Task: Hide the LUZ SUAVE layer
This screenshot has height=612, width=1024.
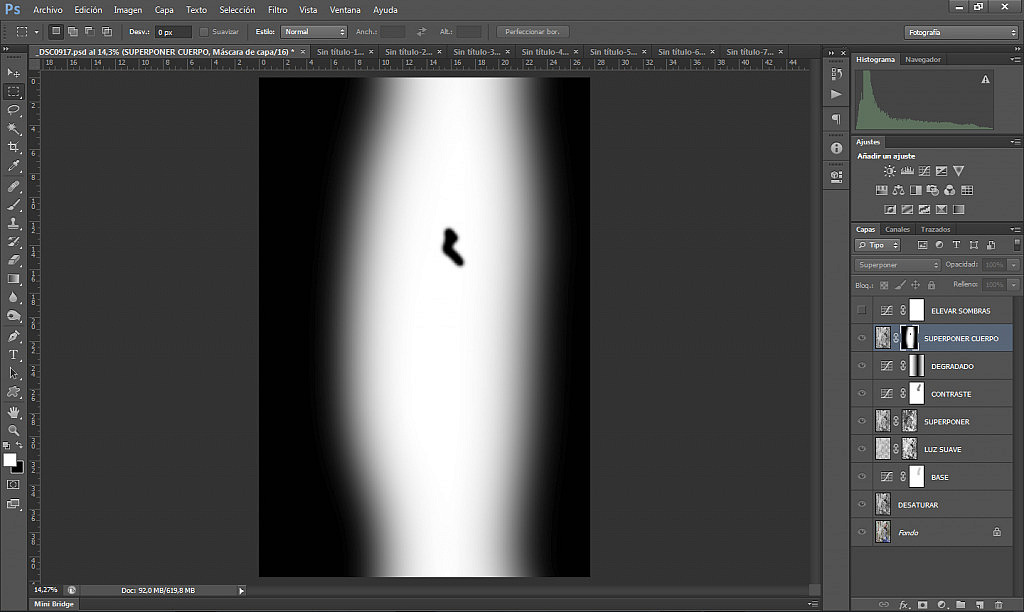Action: point(862,449)
